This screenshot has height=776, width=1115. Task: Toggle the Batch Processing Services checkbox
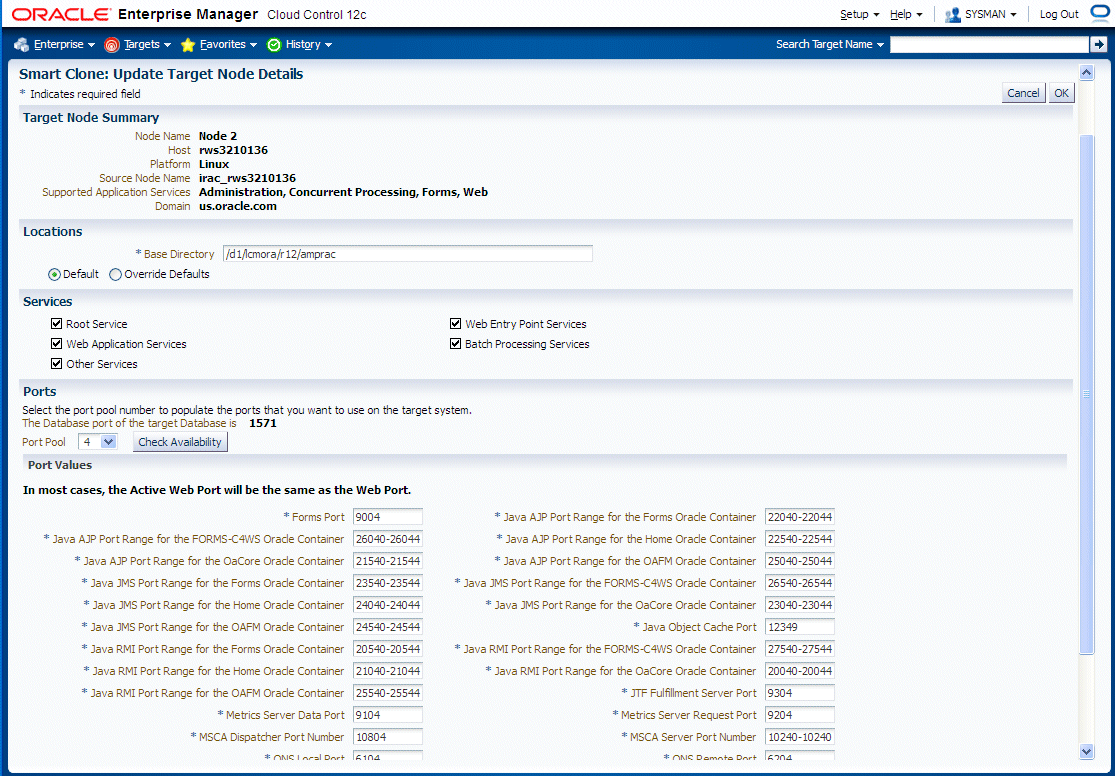coord(455,344)
